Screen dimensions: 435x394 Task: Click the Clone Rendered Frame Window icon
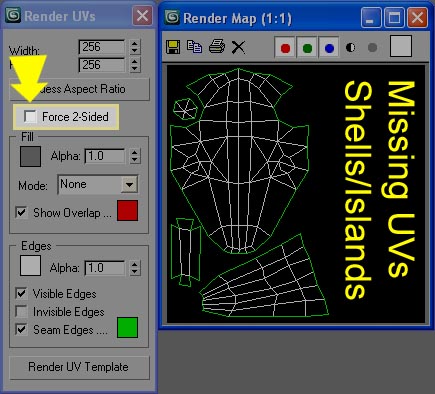[194, 47]
